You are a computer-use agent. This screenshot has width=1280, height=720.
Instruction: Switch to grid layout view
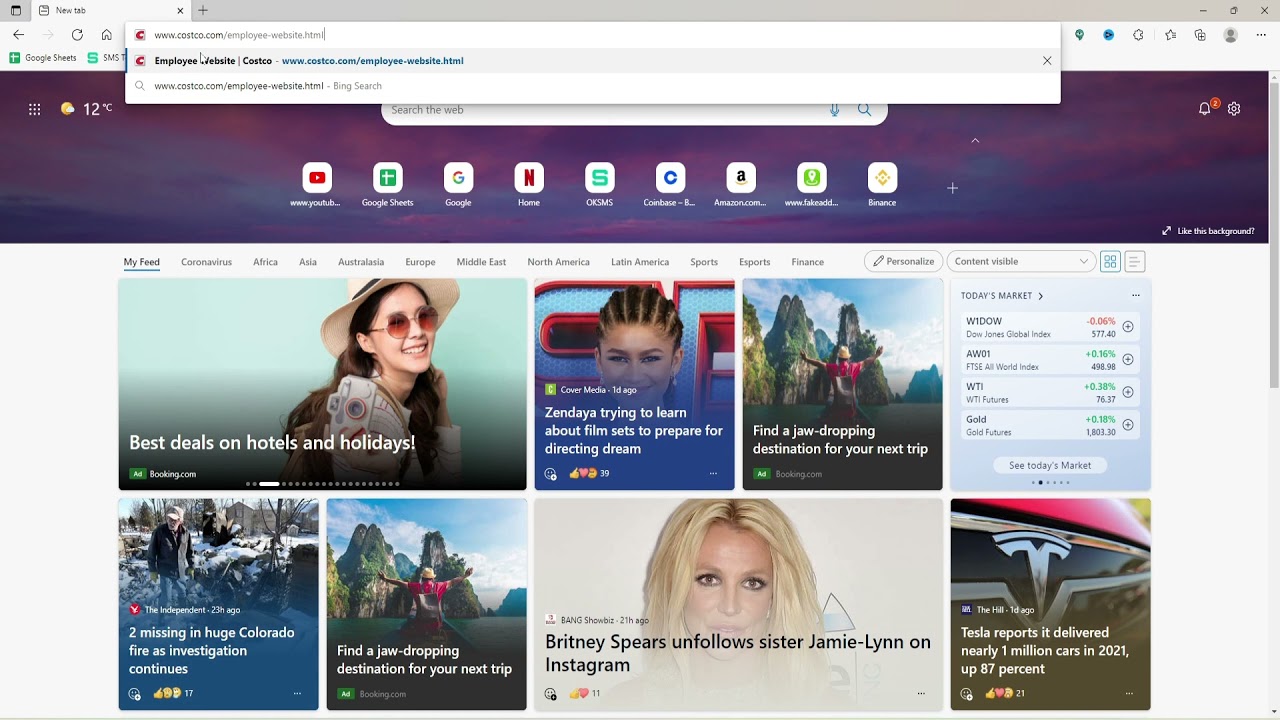tap(1110, 262)
